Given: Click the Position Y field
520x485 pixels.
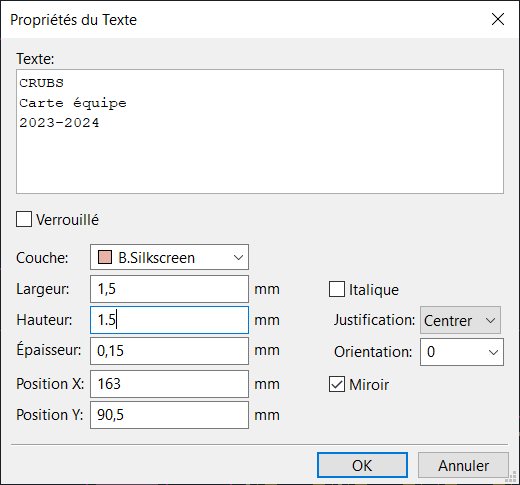Looking at the screenshot, I should 169,415.
